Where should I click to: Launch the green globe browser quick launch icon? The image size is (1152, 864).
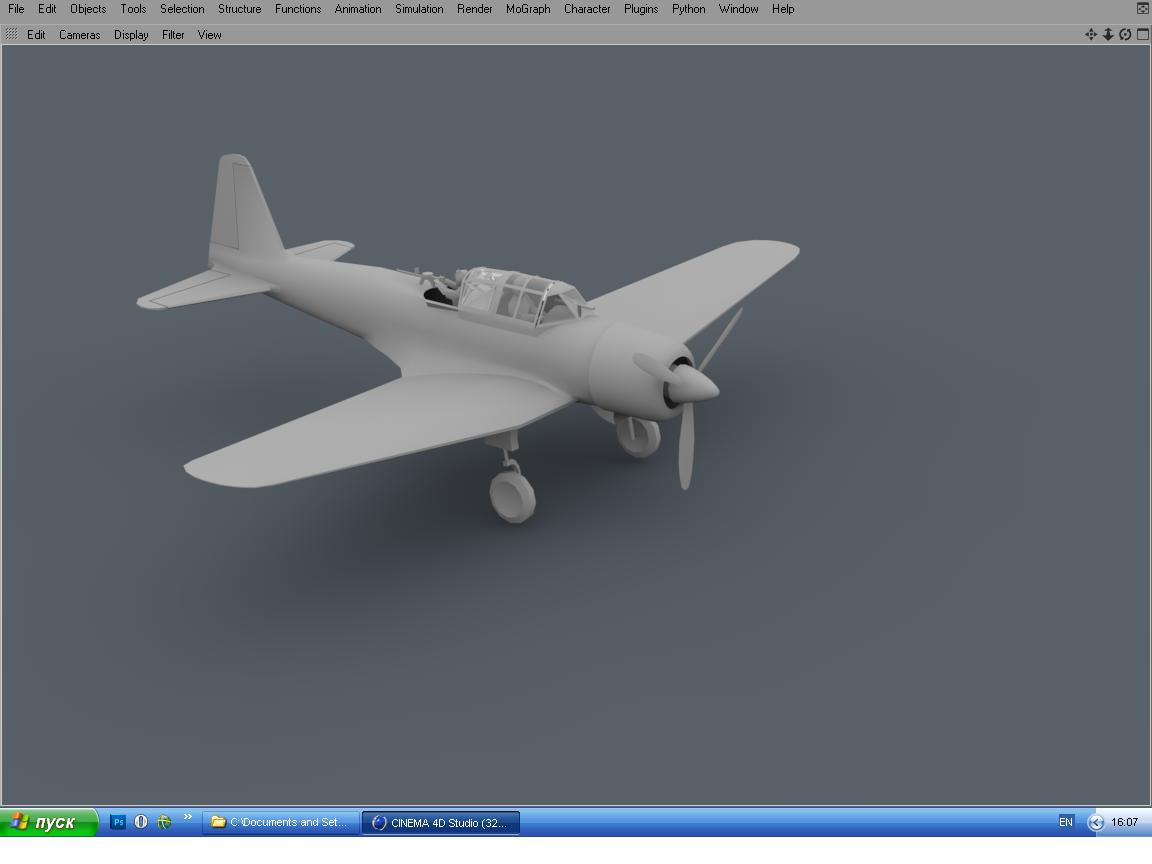pos(164,822)
